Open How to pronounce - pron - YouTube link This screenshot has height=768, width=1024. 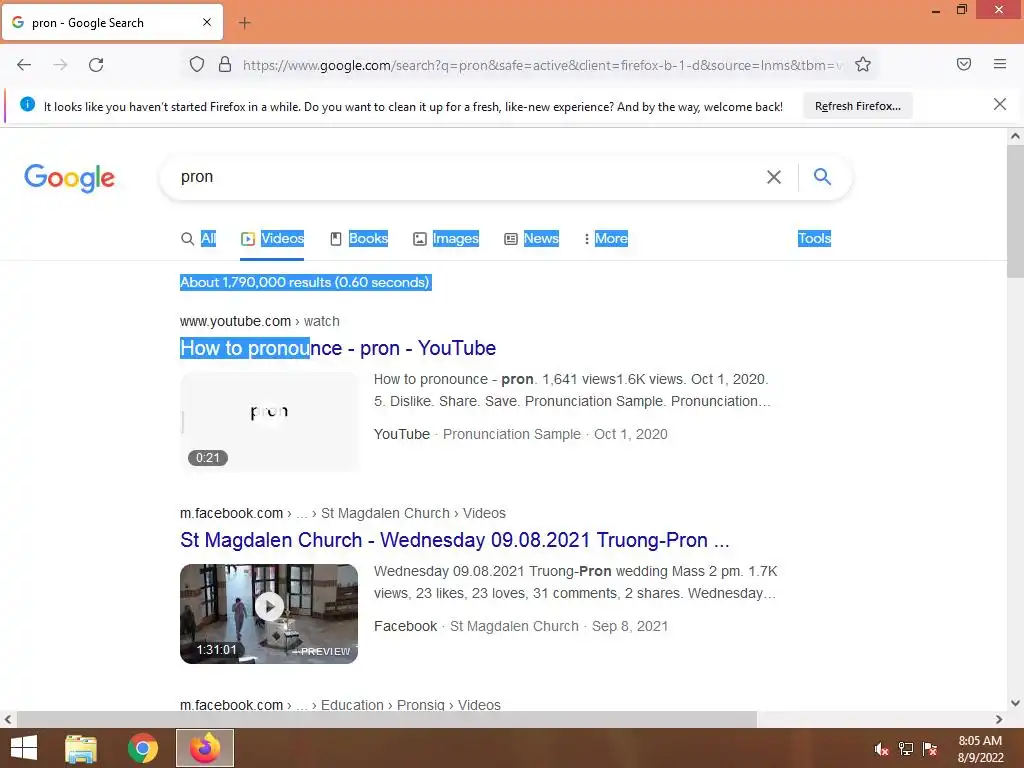click(x=338, y=348)
